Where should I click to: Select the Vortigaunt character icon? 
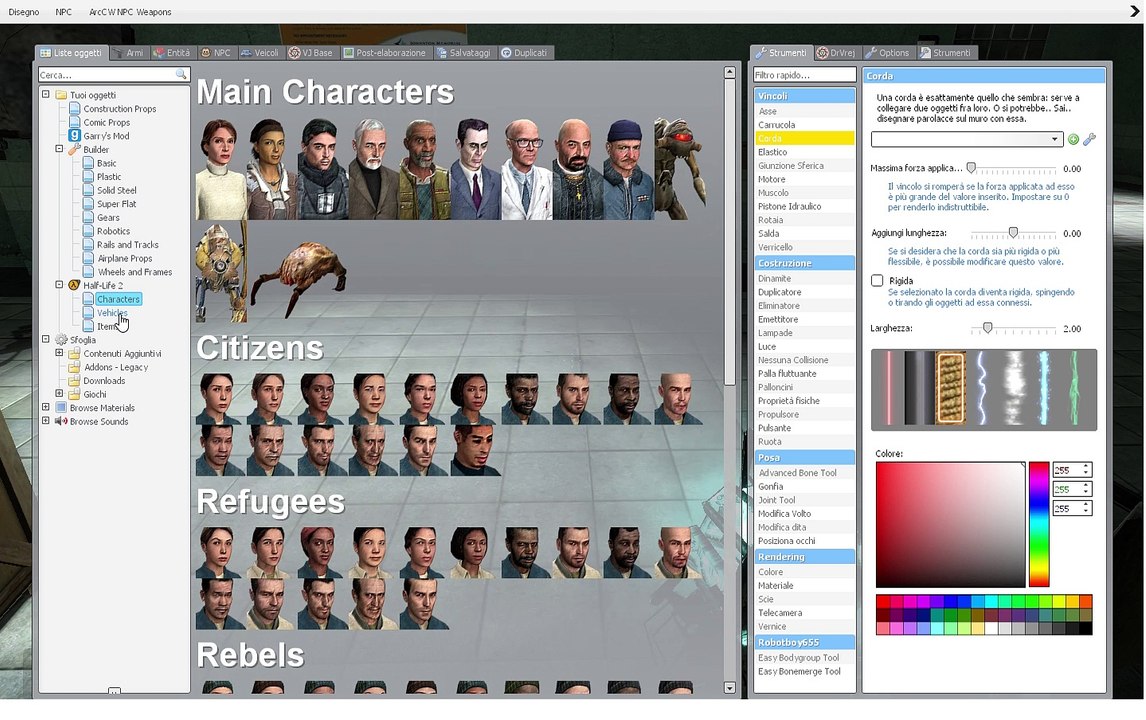coord(680,169)
